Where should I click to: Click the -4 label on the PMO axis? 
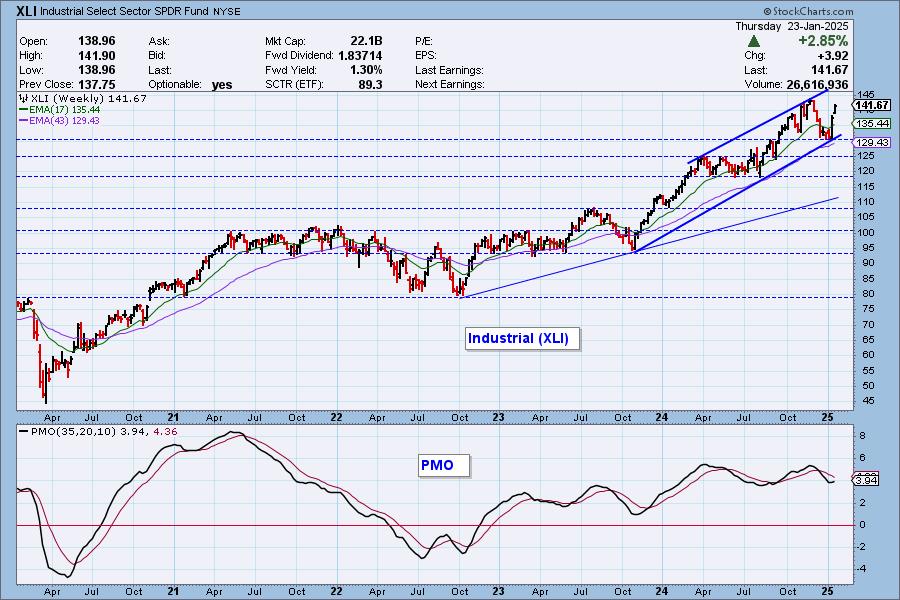pos(860,568)
